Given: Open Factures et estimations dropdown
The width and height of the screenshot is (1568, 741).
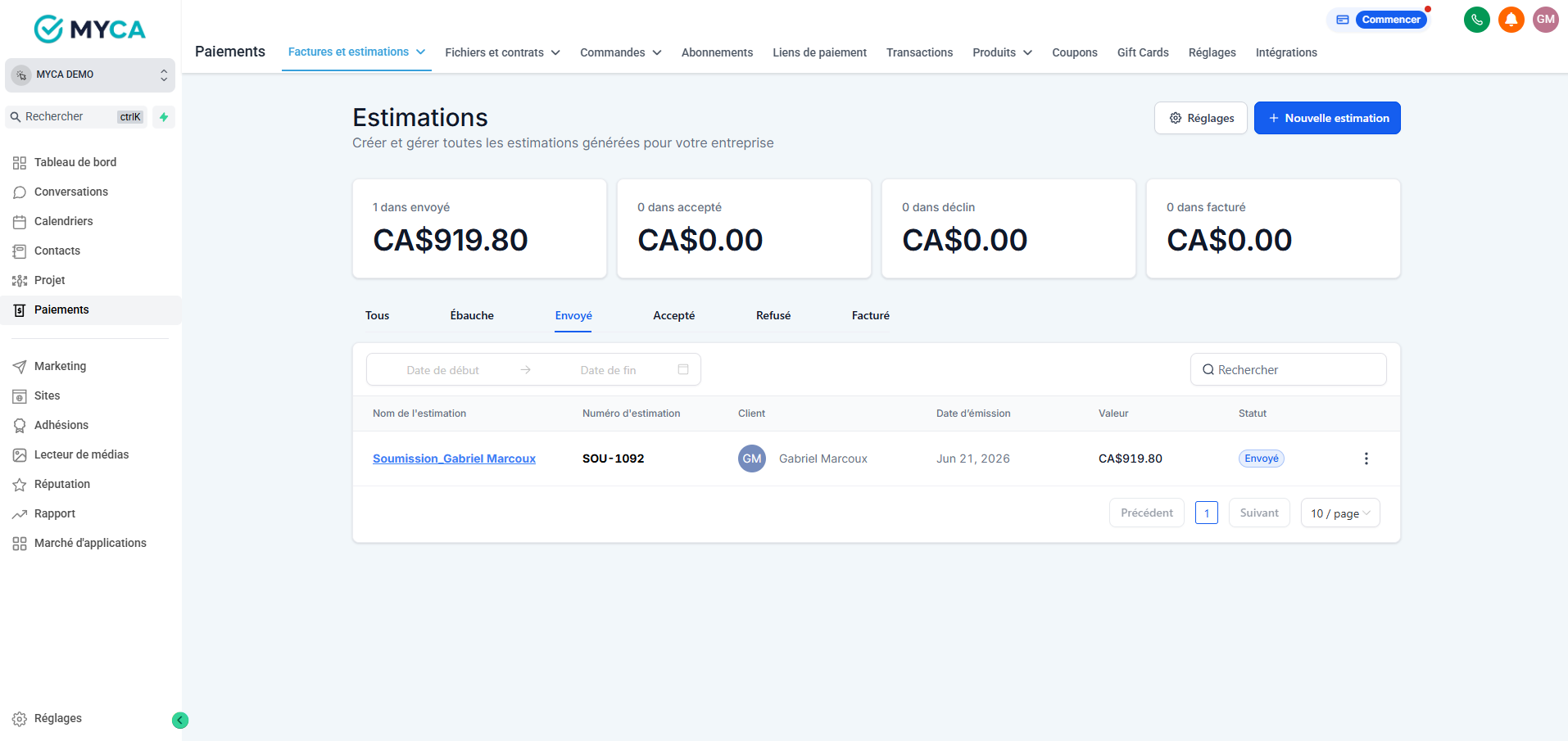Looking at the screenshot, I should [356, 52].
